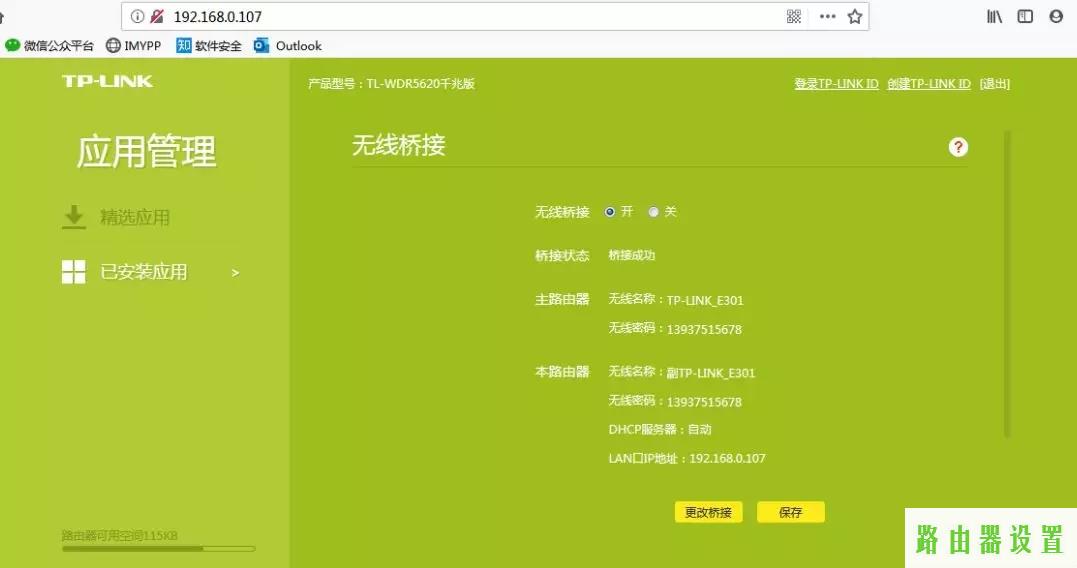This screenshot has height=568, width=1077.
Task: Open the 微信公众平台 bookmark
Action: 49,46
